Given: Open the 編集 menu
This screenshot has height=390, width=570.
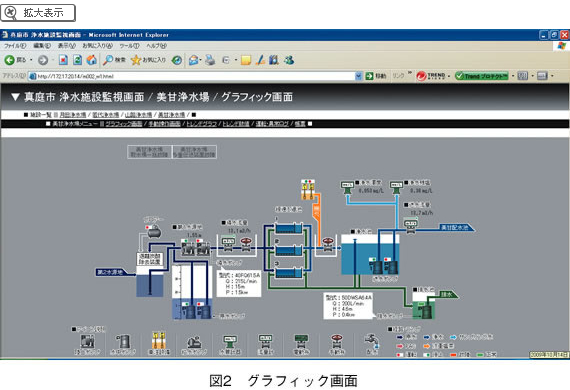Looking at the screenshot, I should 42,46.
